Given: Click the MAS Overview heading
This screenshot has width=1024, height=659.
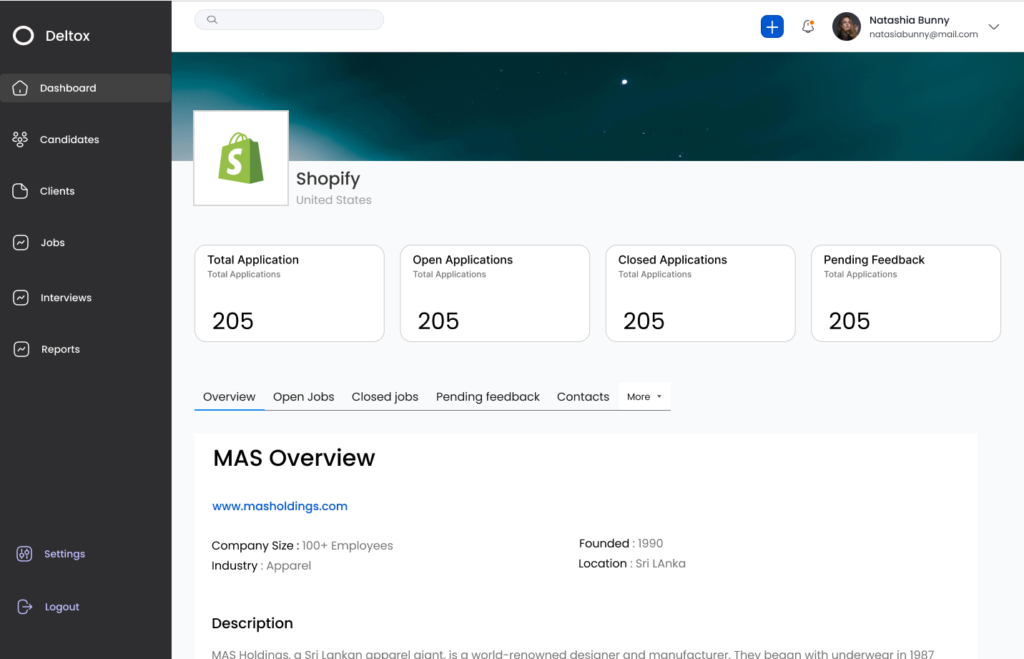Looking at the screenshot, I should click(x=294, y=458).
